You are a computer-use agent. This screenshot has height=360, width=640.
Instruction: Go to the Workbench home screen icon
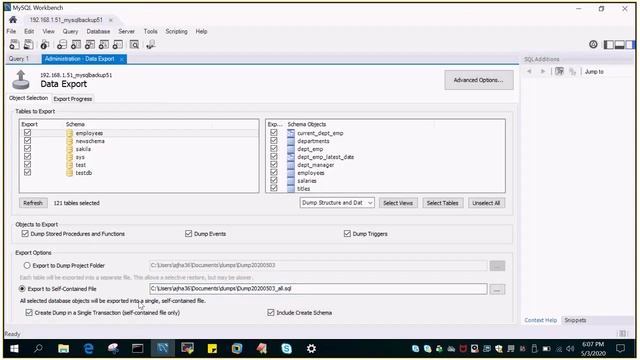pos(13,20)
